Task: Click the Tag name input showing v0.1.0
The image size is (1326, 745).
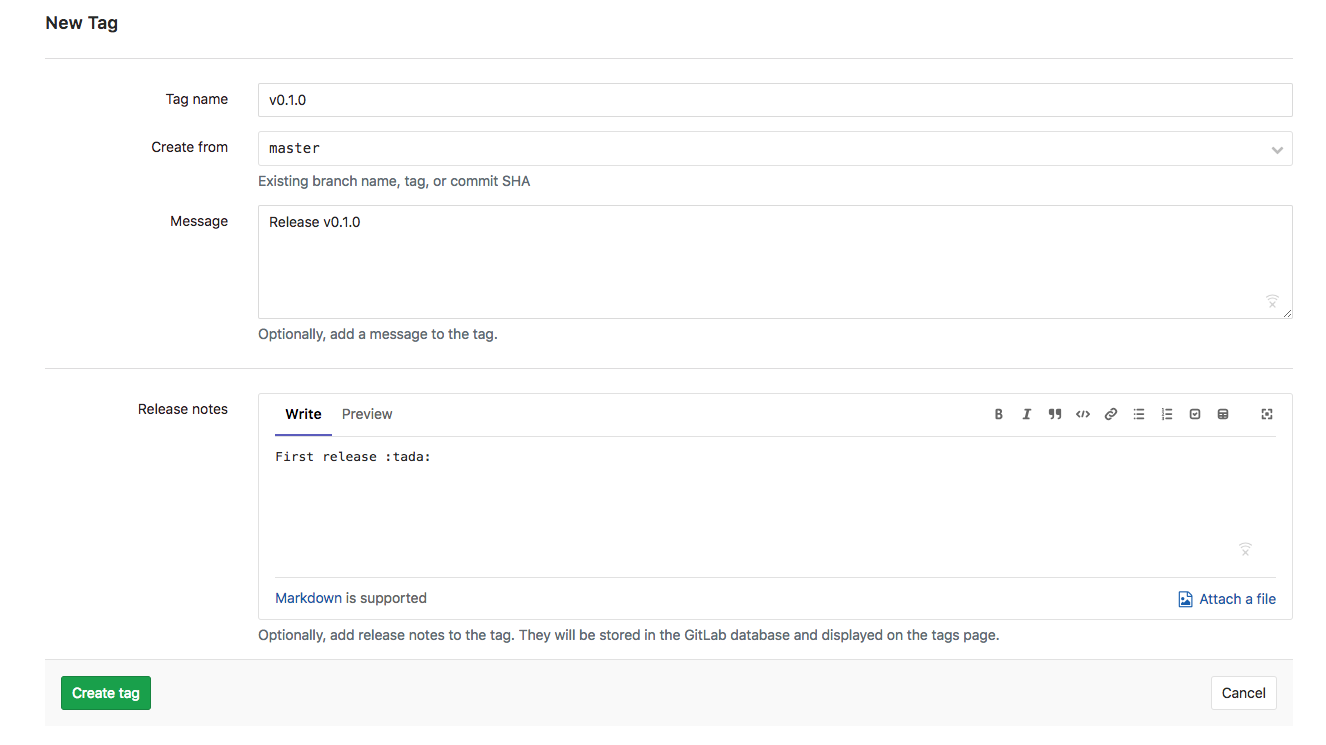Action: (x=775, y=99)
